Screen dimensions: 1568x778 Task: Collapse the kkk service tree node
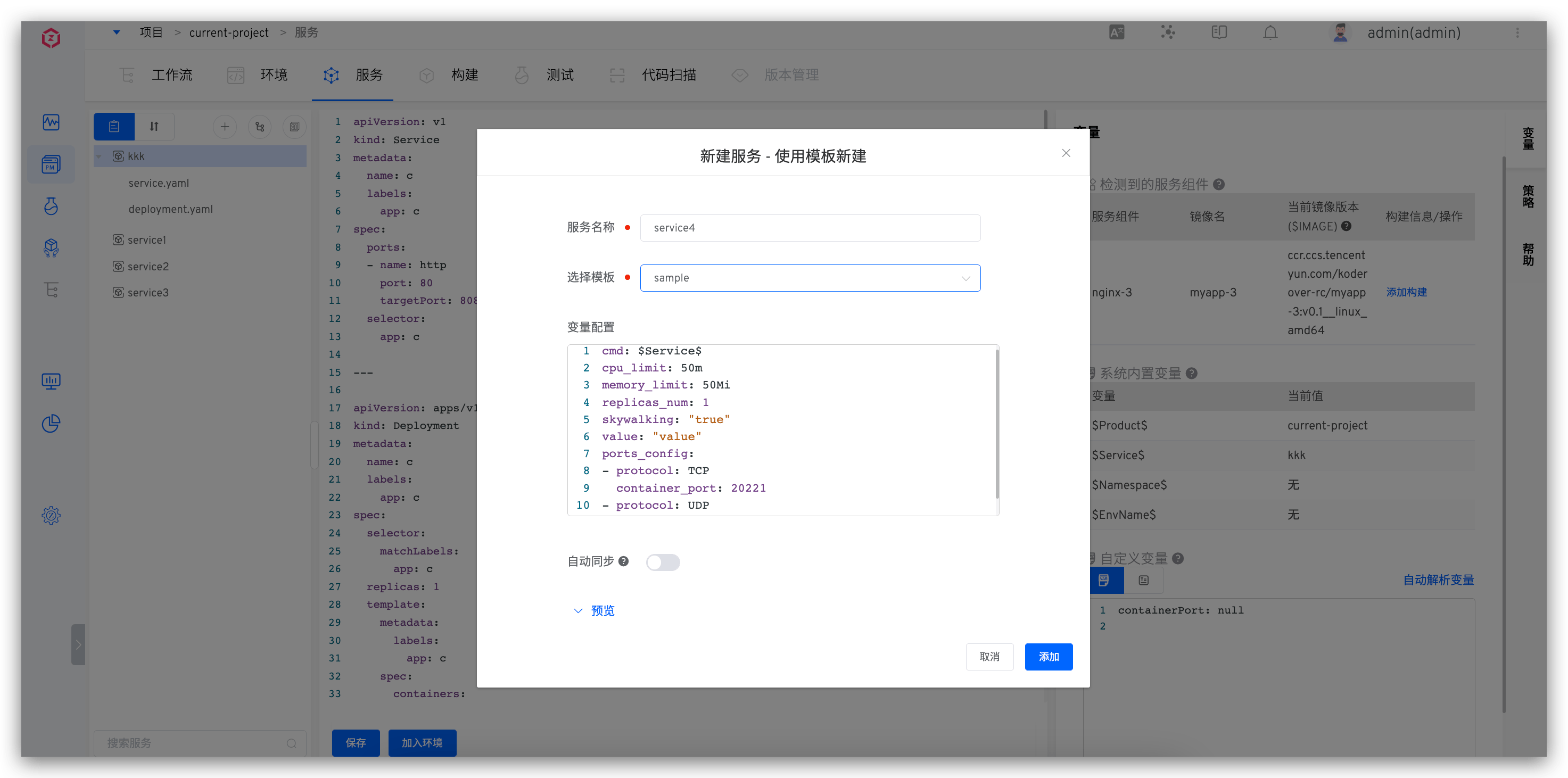[99, 156]
